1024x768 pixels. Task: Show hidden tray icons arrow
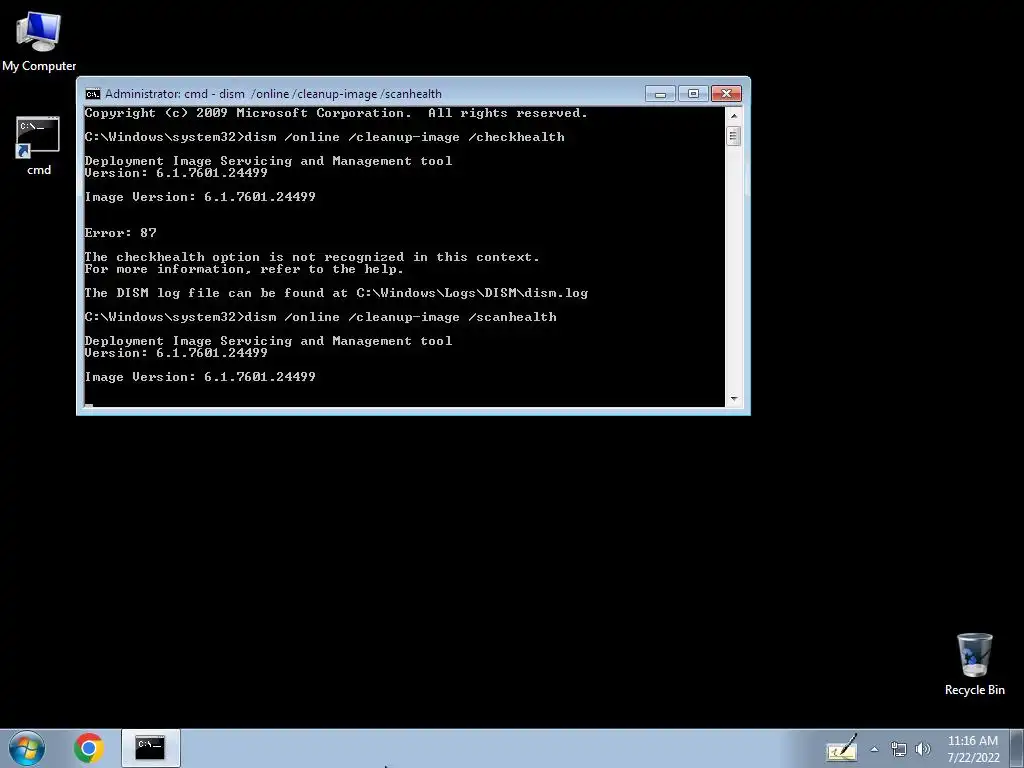[x=874, y=749]
